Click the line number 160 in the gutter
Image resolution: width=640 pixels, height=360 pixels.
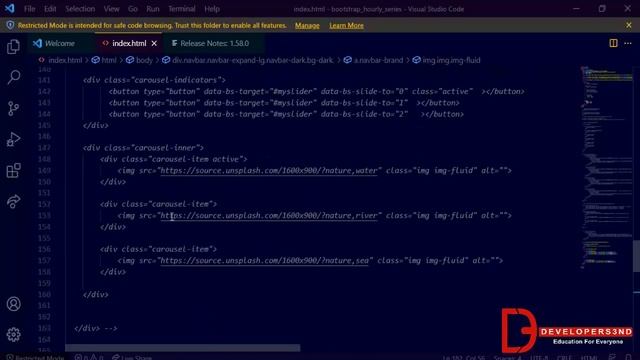44,294
